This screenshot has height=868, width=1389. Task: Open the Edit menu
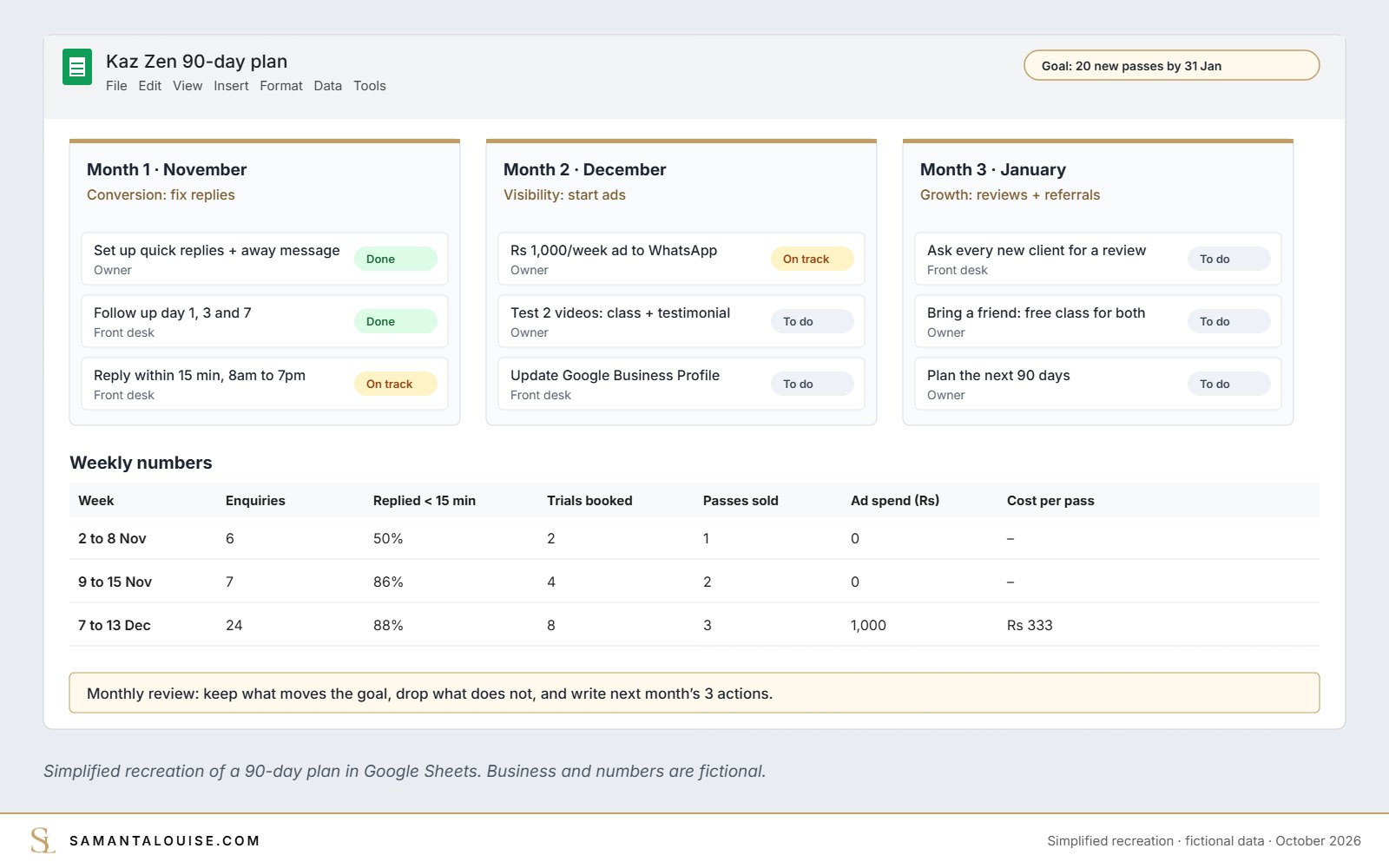pos(149,86)
